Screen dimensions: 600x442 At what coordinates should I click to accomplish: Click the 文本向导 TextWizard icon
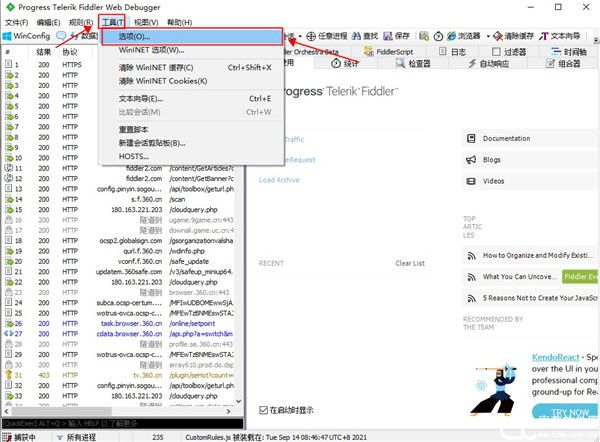(544, 36)
